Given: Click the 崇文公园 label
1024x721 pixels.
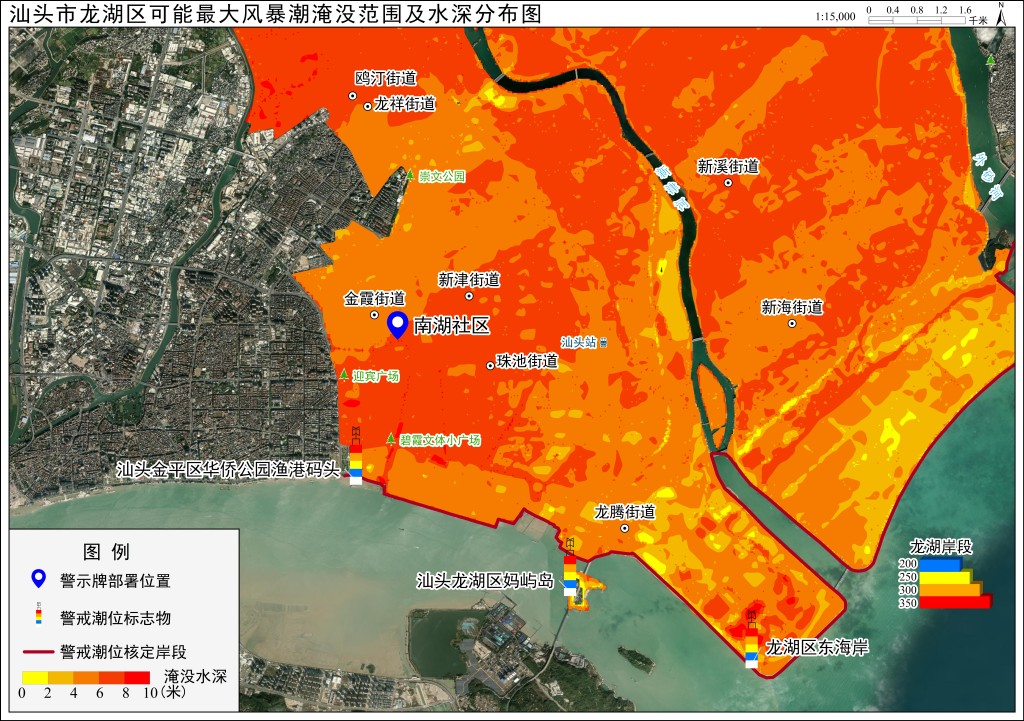Looking at the screenshot, I should 442,176.
